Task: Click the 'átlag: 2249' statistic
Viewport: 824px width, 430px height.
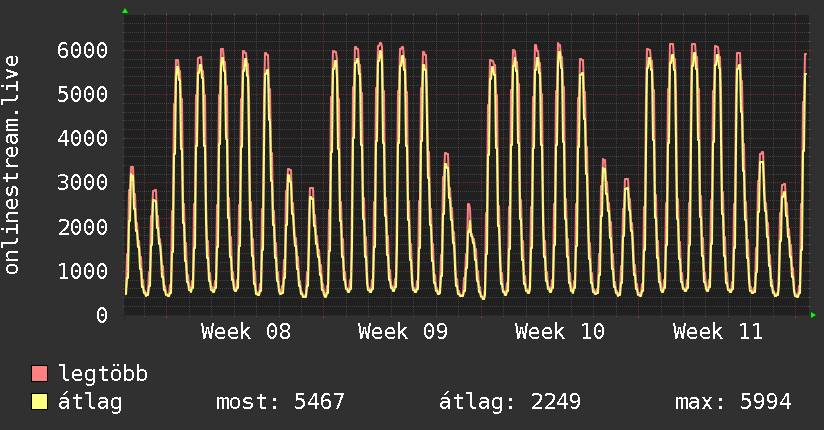Action: coord(510,402)
